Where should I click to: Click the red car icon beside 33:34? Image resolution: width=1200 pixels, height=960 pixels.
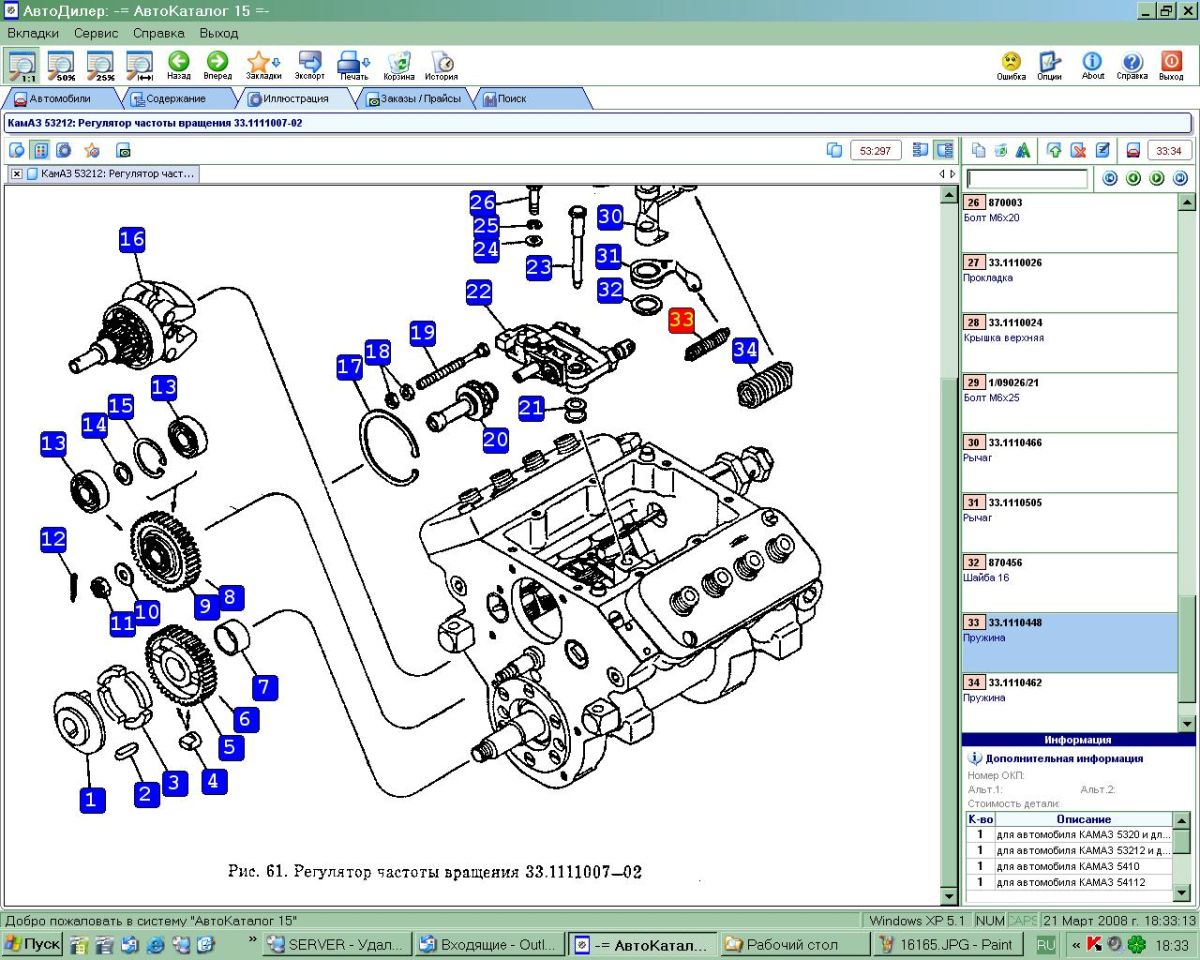click(1133, 150)
